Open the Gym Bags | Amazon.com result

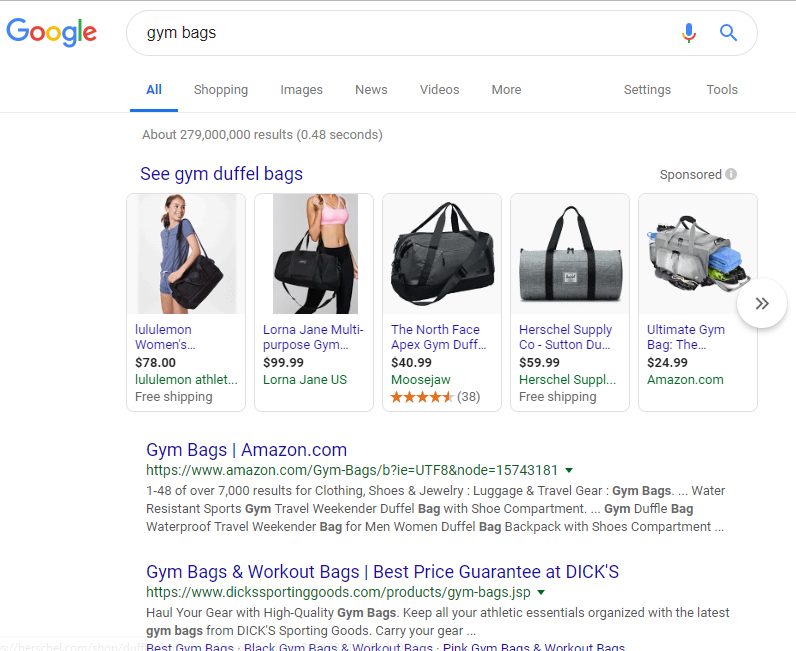pos(247,450)
